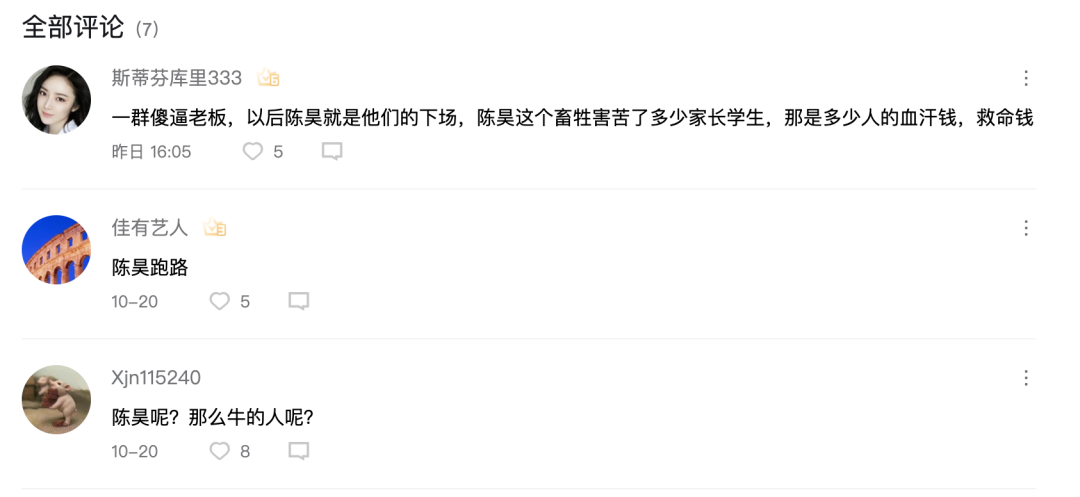The width and height of the screenshot is (1080, 497).
Task: Reply to 佳有艺人's comment
Action: (298, 301)
